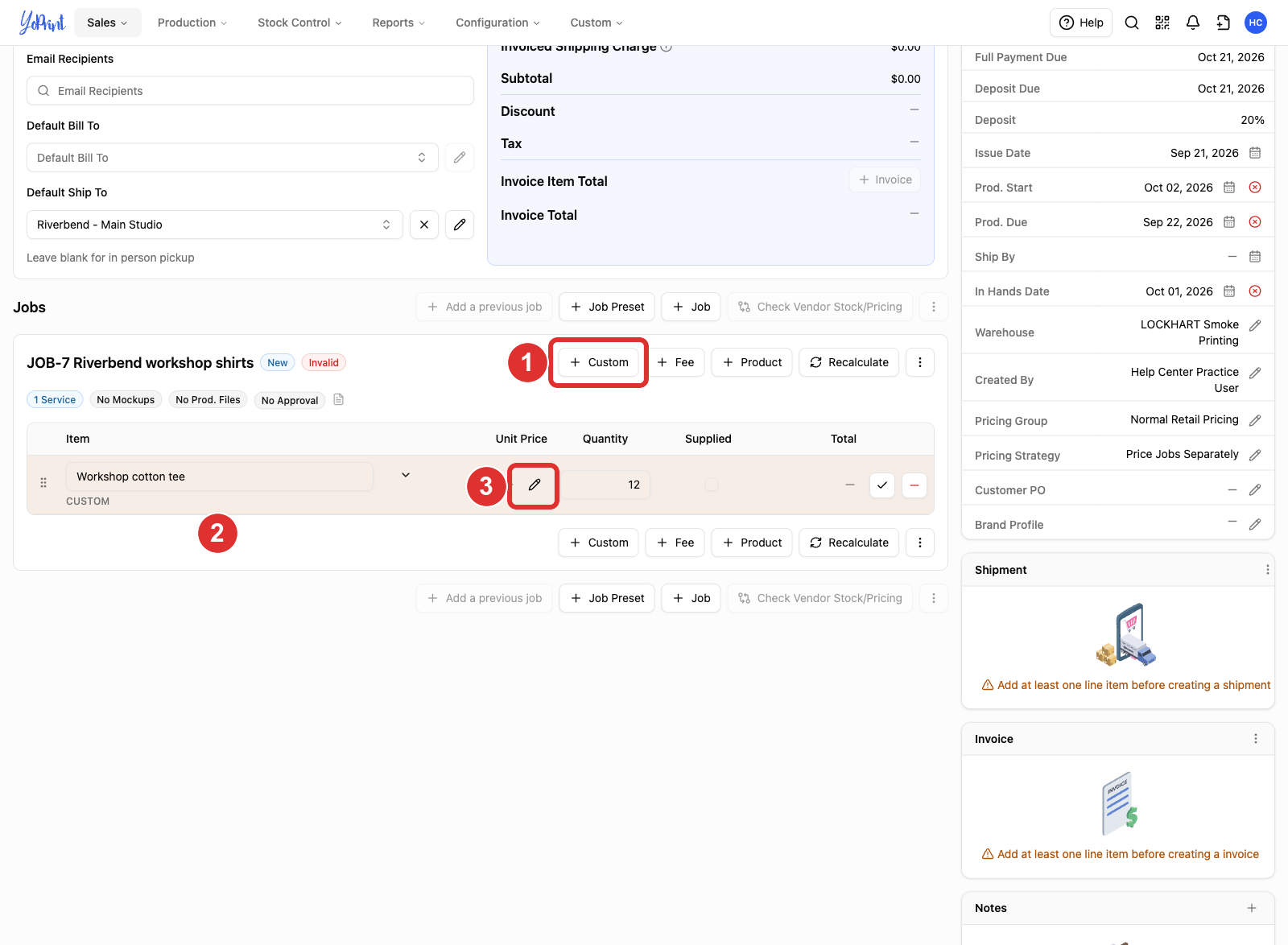Edit the Default Ship To address pencil

tap(460, 225)
